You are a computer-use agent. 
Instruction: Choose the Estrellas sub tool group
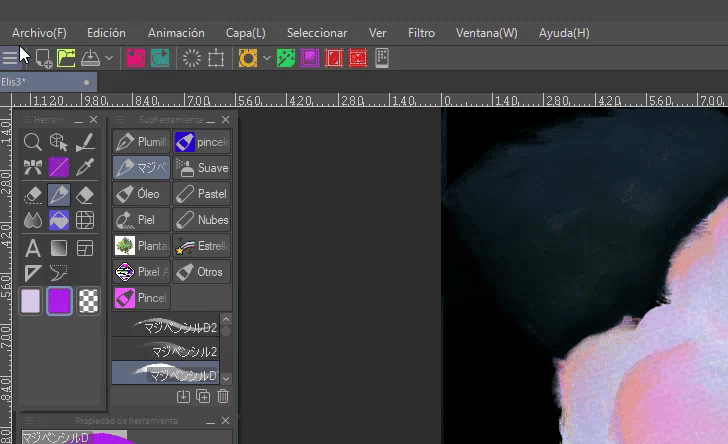click(202, 246)
